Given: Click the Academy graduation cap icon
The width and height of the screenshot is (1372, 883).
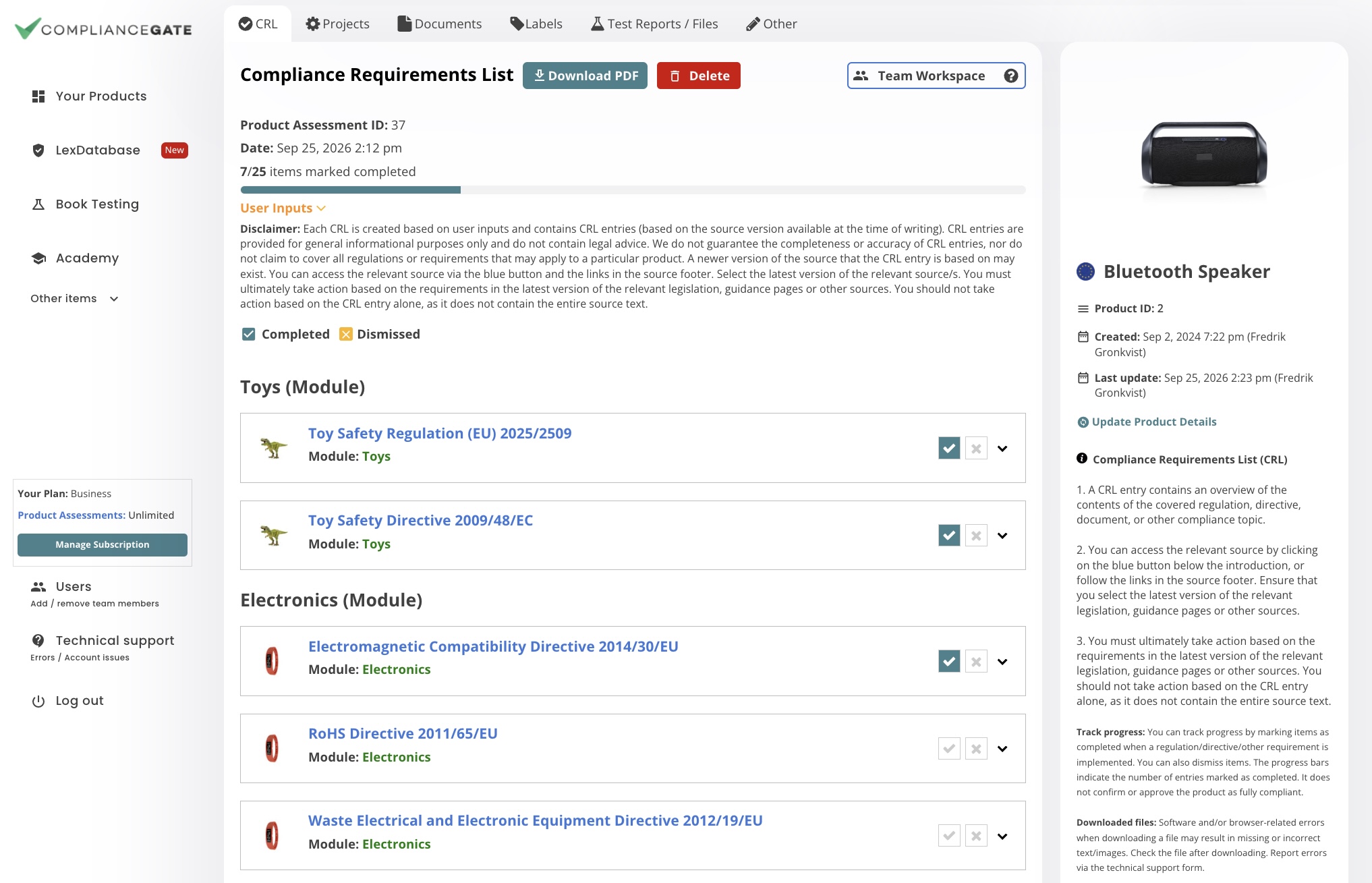Looking at the screenshot, I should 38,258.
